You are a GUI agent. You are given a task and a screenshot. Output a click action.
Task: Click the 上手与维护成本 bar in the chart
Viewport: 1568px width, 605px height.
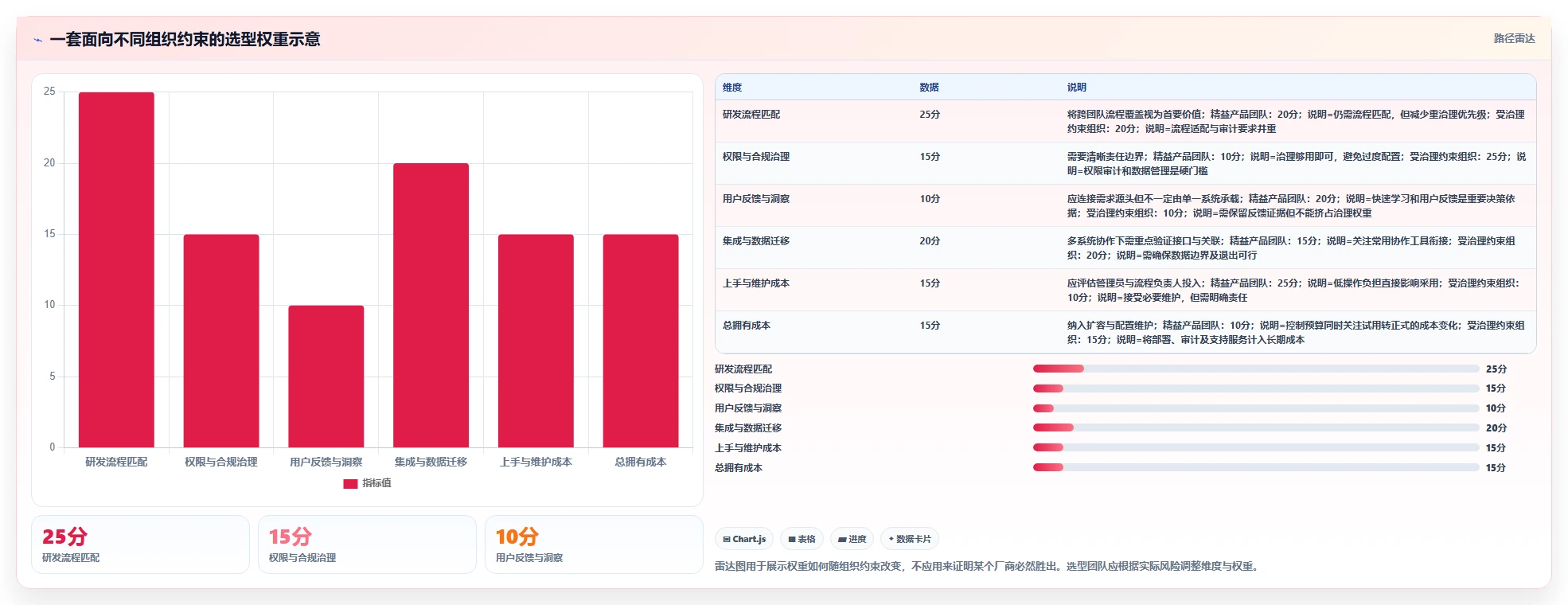pyautogui.click(x=536, y=341)
